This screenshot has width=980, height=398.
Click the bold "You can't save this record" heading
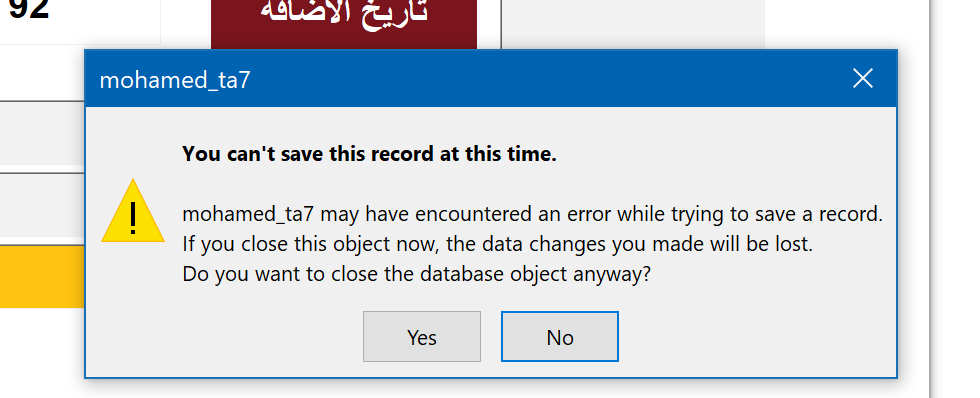369,154
